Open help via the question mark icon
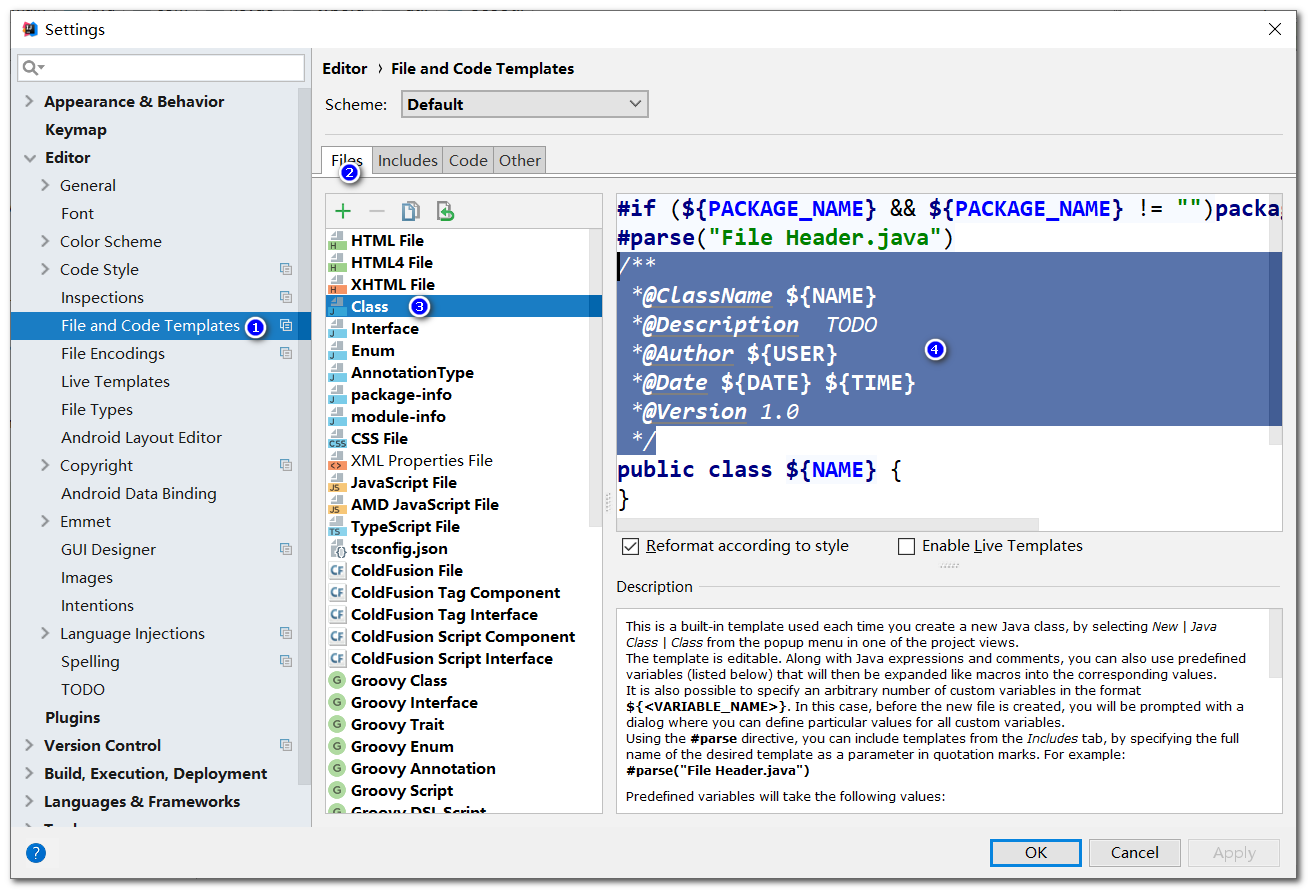This screenshot has width=1308, height=890. coord(36,852)
